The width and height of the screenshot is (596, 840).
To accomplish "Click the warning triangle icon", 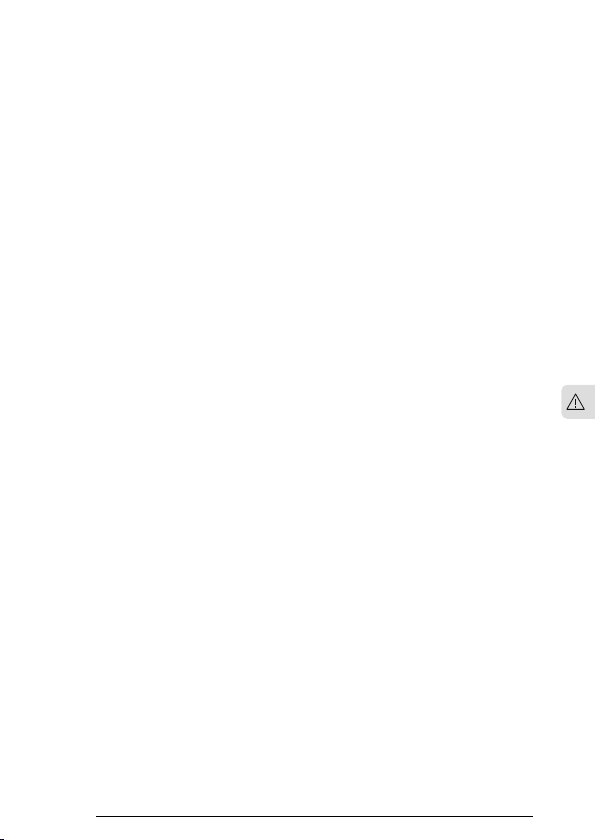I will point(575,402).
